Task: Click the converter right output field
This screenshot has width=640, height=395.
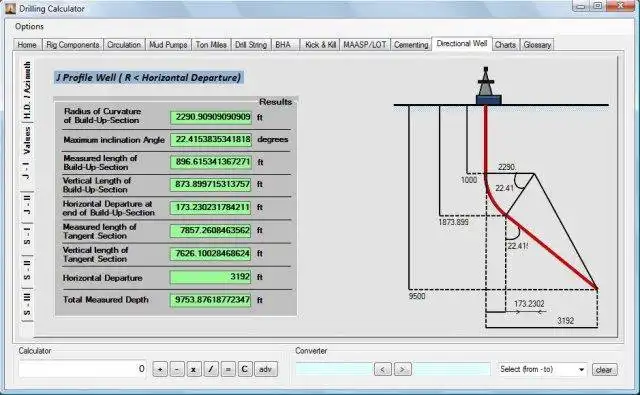Action: tap(451, 369)
